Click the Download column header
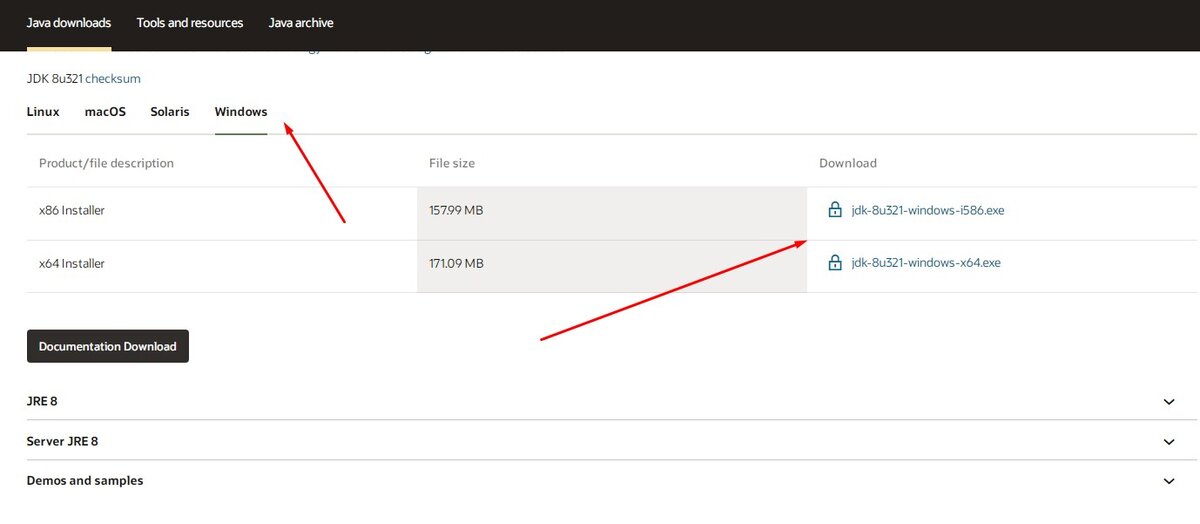 pyautogui.click(x=848, y=163)
